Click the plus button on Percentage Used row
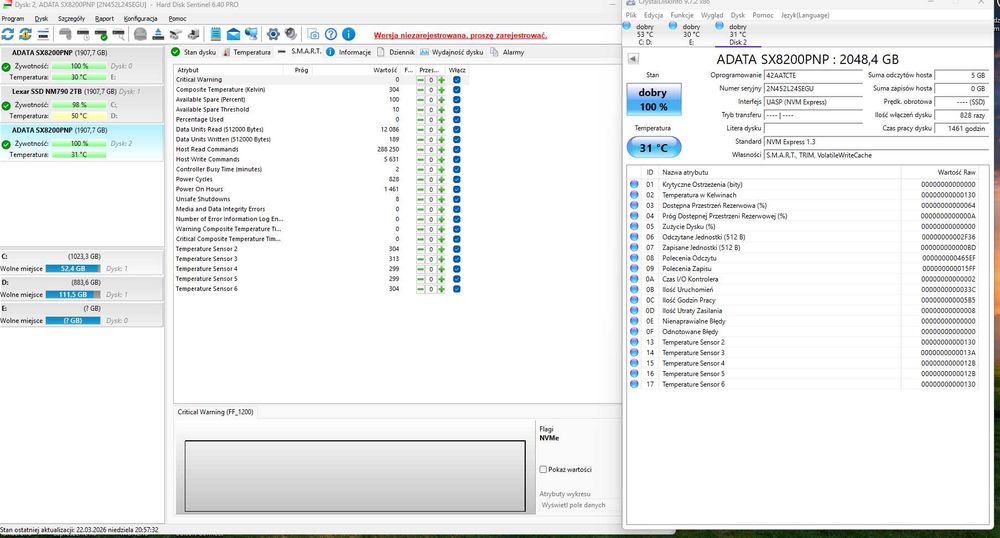 pos(441,120)
